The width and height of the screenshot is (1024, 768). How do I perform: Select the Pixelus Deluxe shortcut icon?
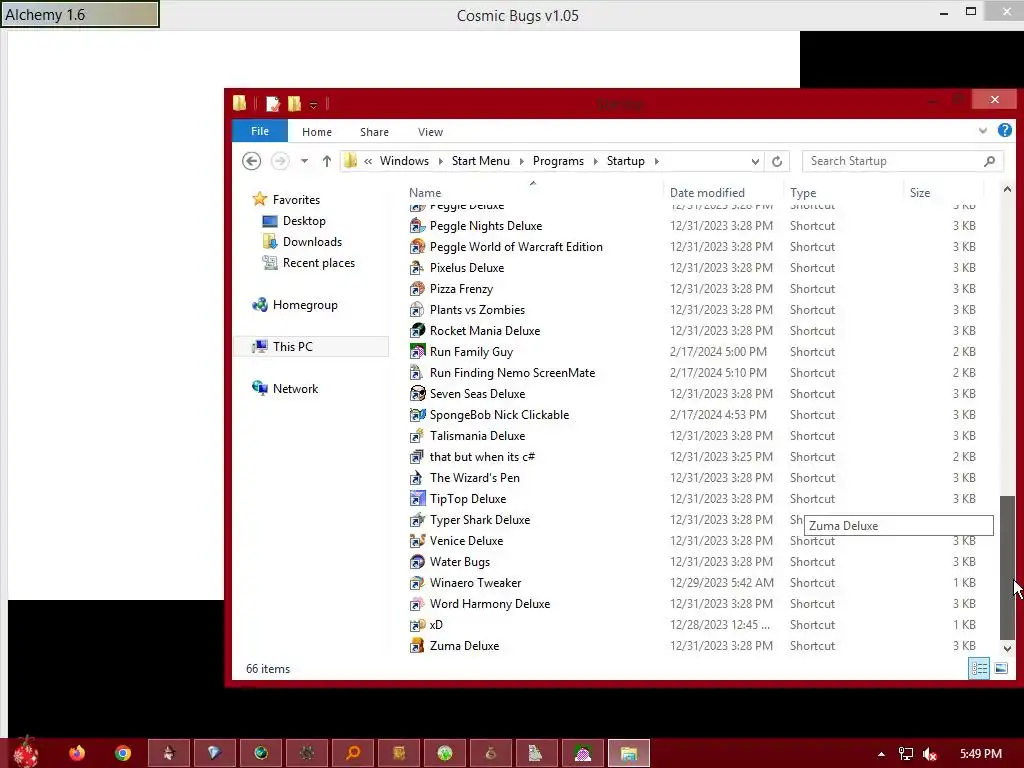point(417,268)
